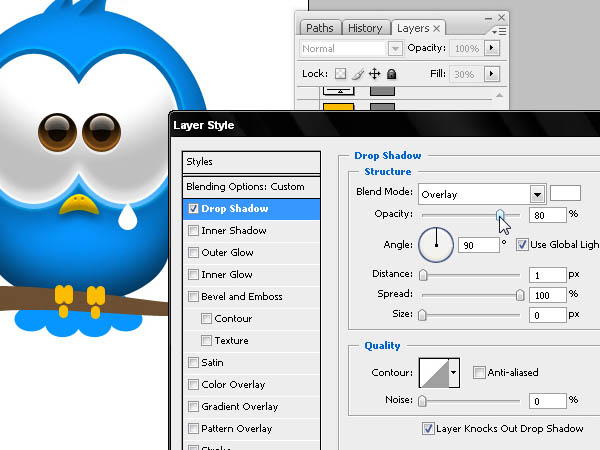Click the drop shadow Opacity value field
This screenshot has height=450, width=600.
click(x=548, y=215)
